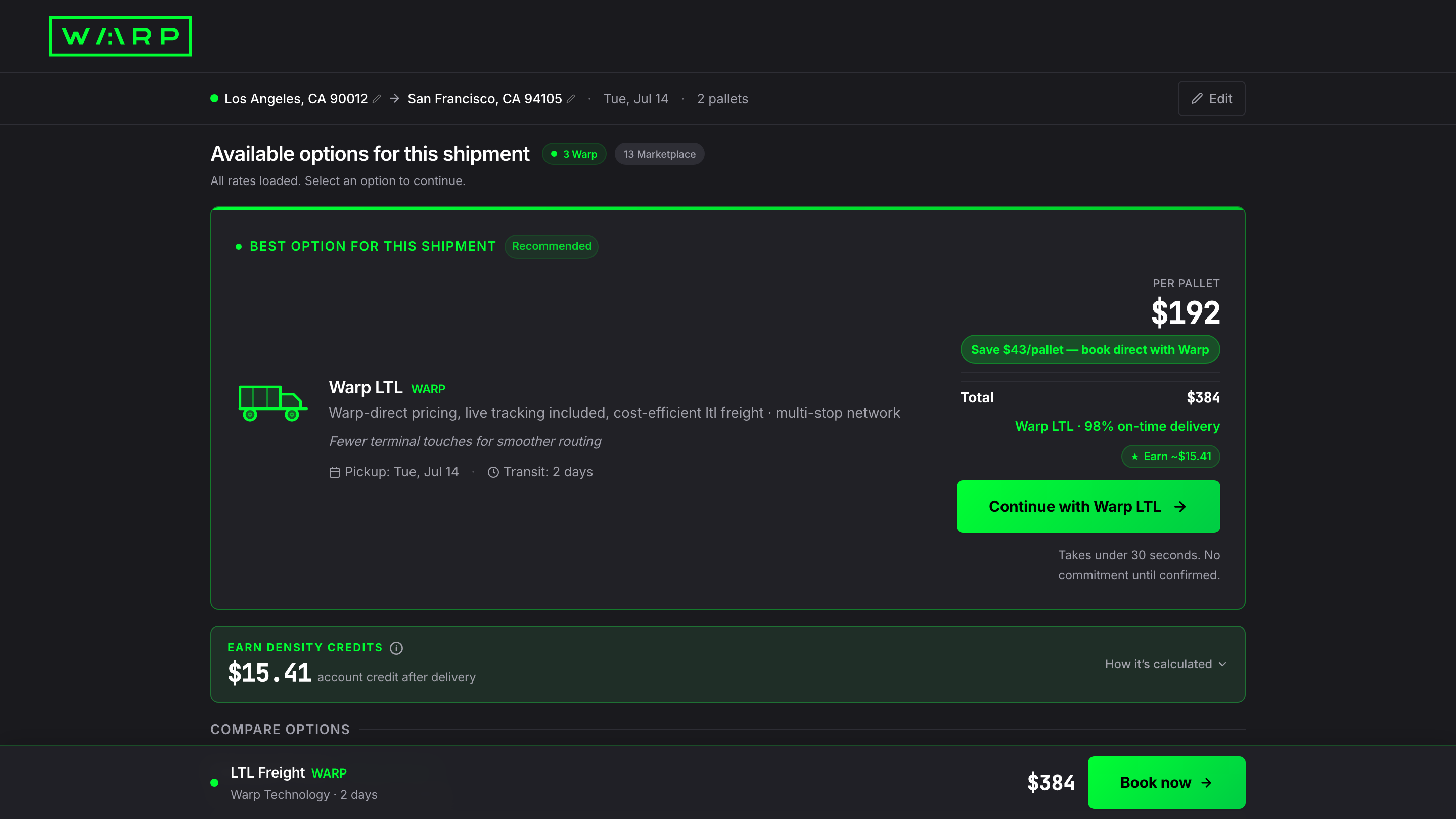Click the LTL Freight row title
Image resolution: width=1456 pixels, height=819 pixels.
click(268, 772)
